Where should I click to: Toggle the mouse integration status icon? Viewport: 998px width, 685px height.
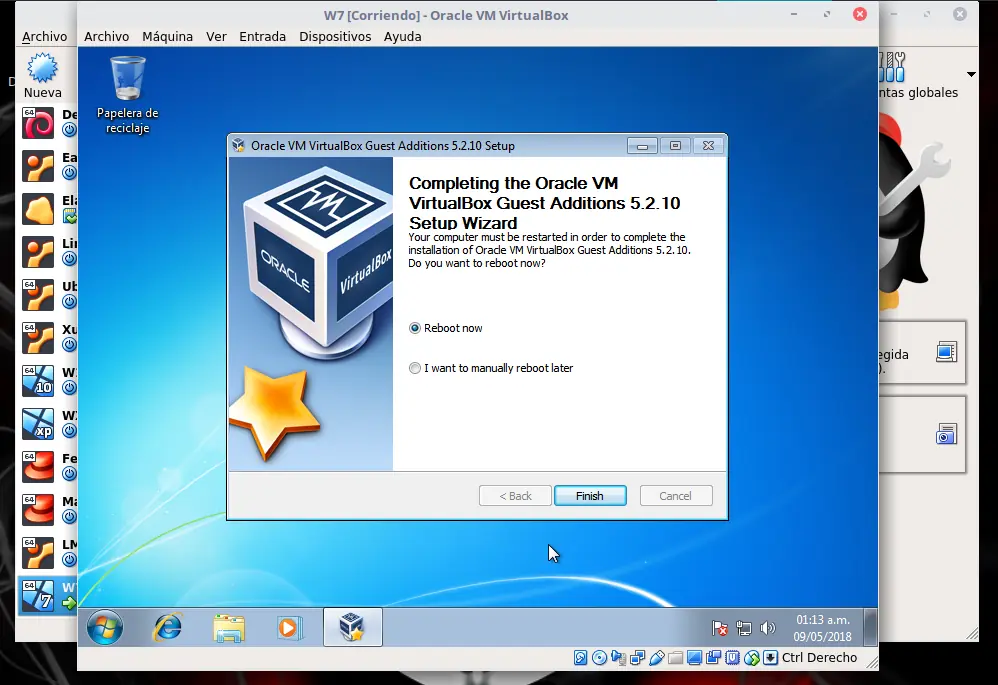pyautogui.click(x=752, y=658)
